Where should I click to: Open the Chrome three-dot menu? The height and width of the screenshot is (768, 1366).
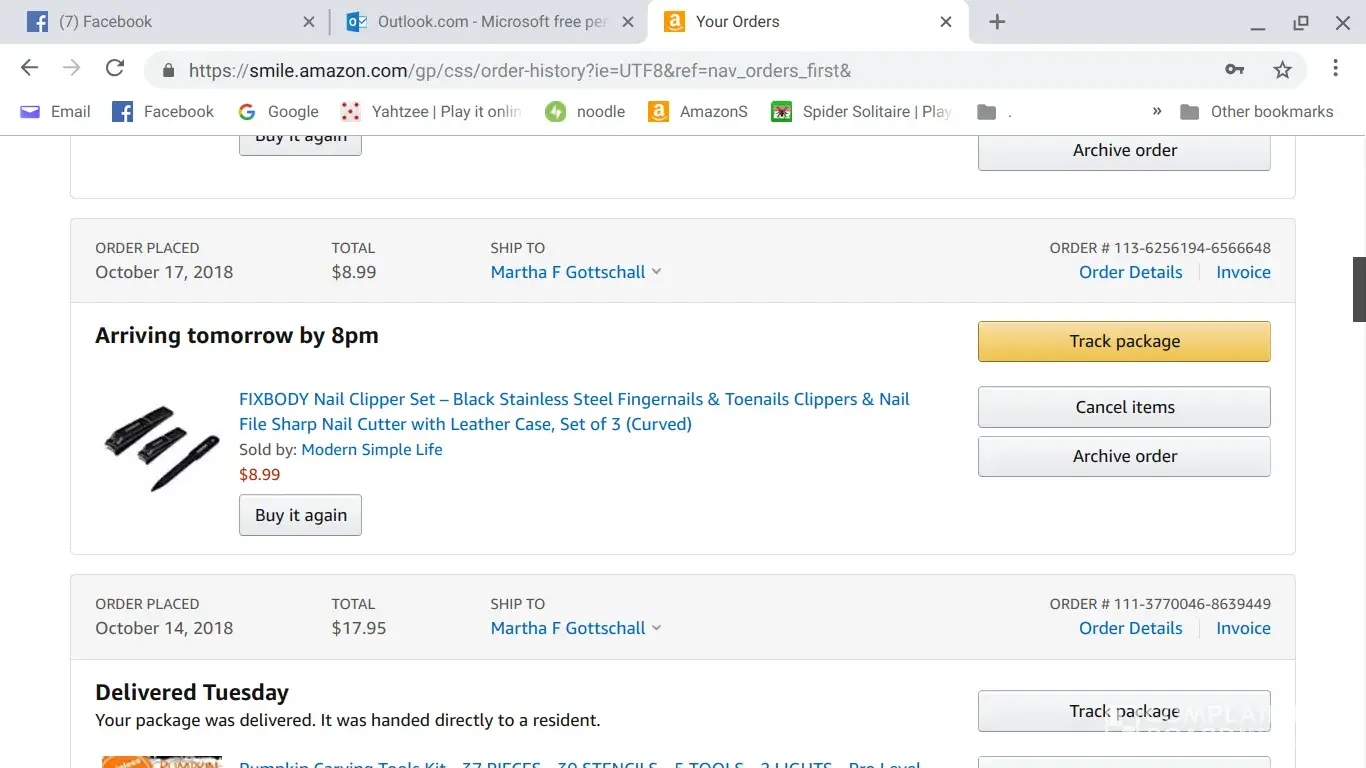click(1335, 69)
